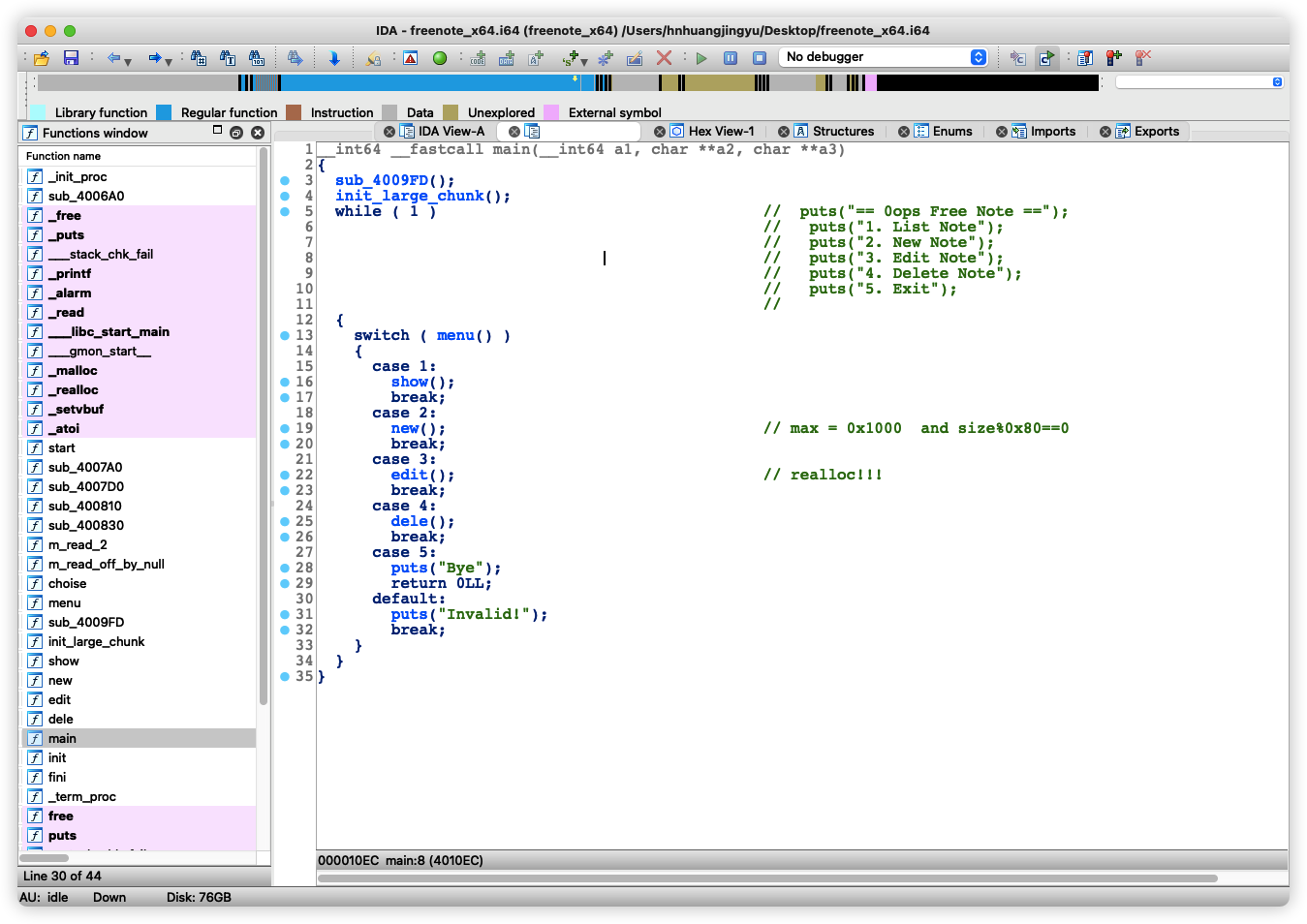Jump back with the left arrow icon

click(x=113, y=58)
